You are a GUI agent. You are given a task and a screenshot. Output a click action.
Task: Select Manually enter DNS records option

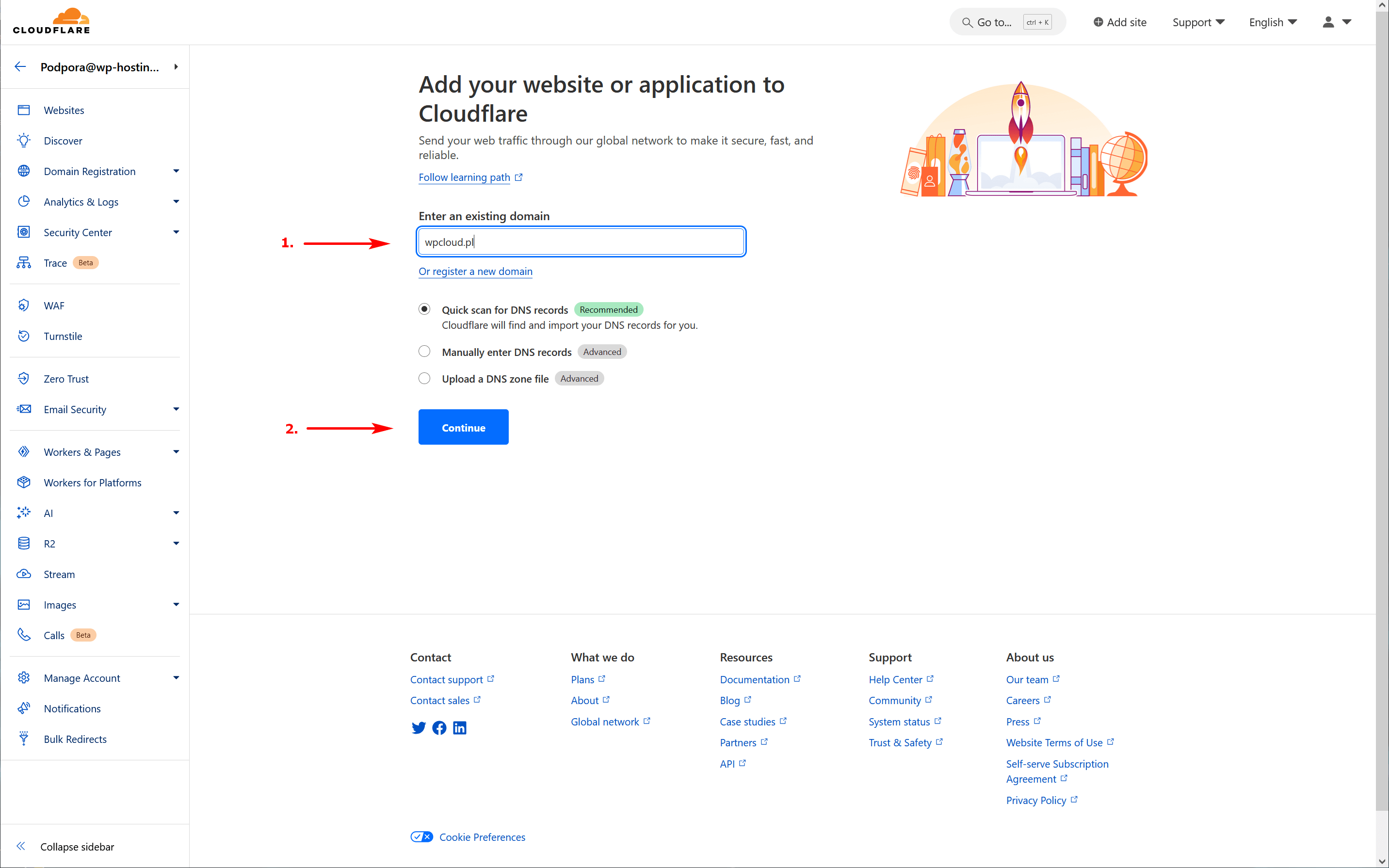[x=424, y=352]
